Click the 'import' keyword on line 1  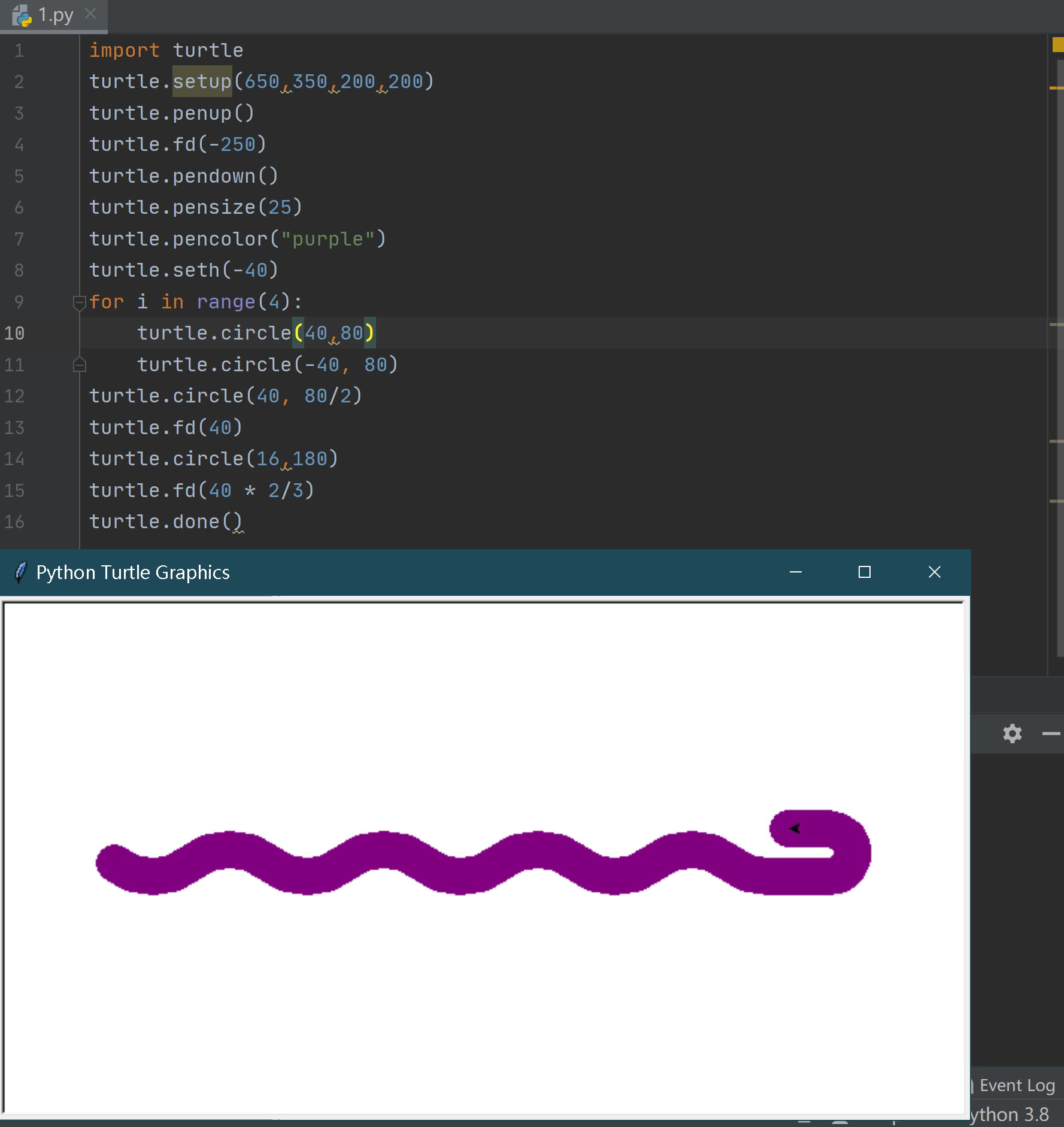(125, 50)
